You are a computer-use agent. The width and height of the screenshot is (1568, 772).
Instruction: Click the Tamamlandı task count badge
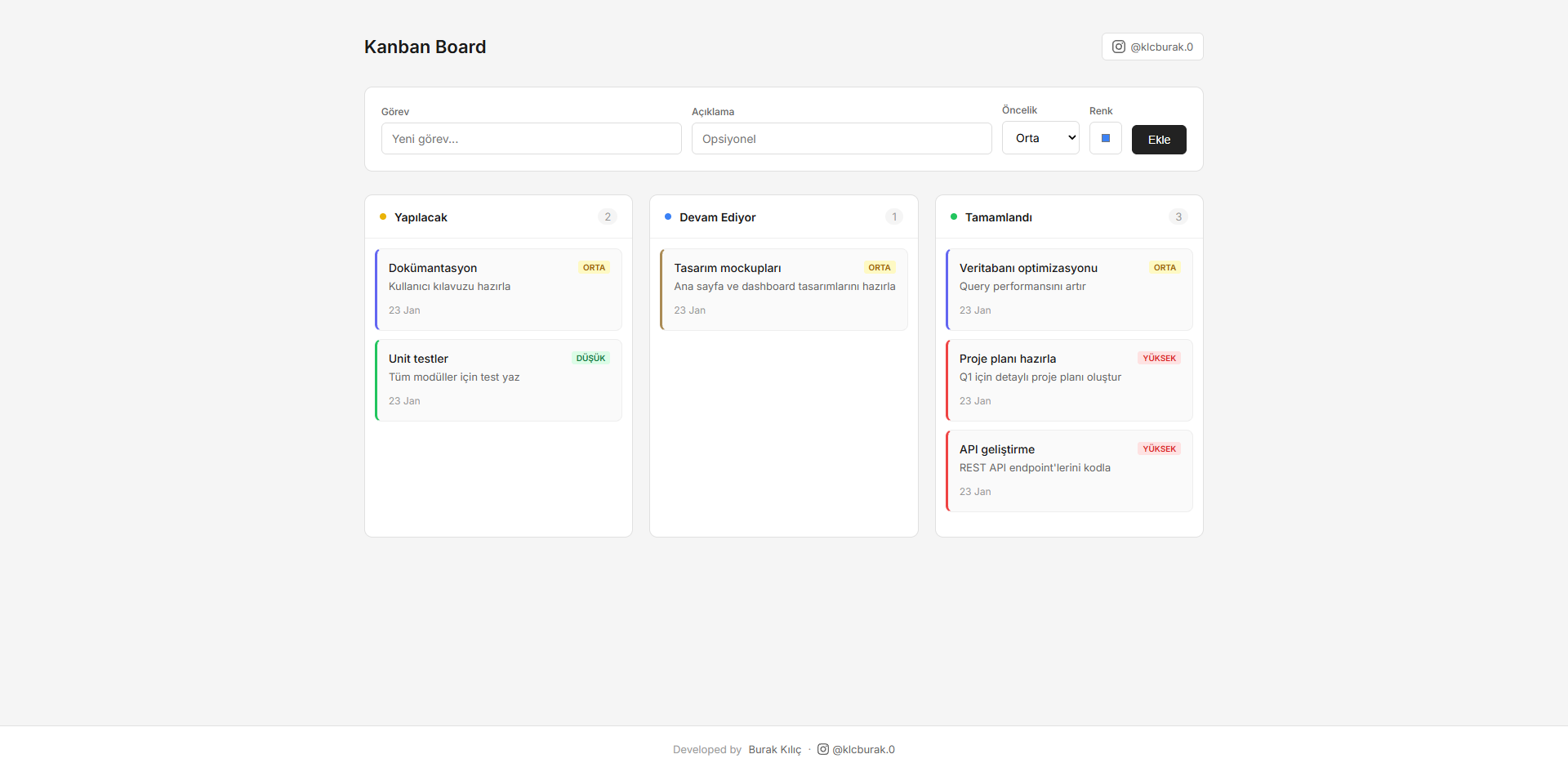pos(1178,216)
